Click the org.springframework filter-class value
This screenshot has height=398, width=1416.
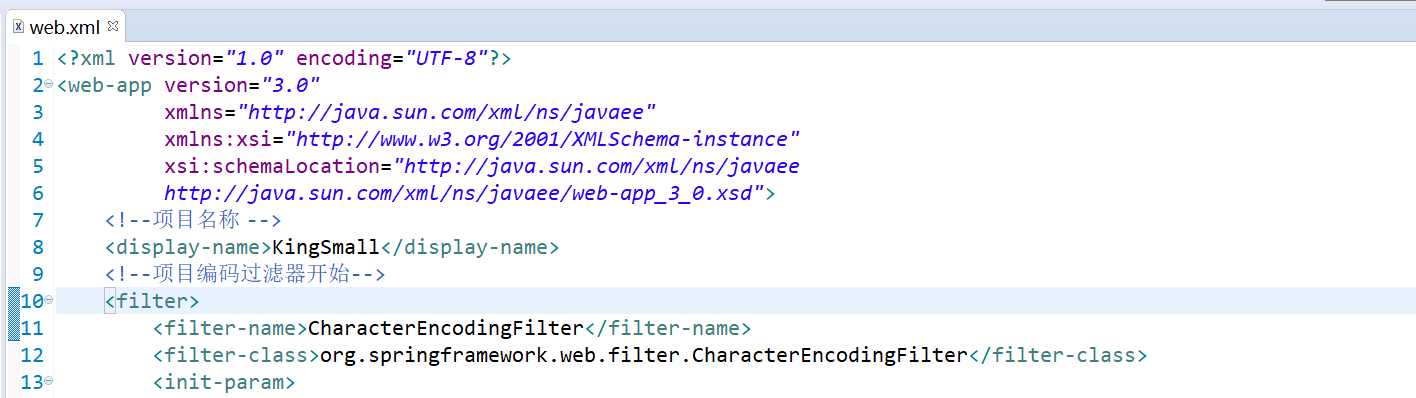pos(643,355)
